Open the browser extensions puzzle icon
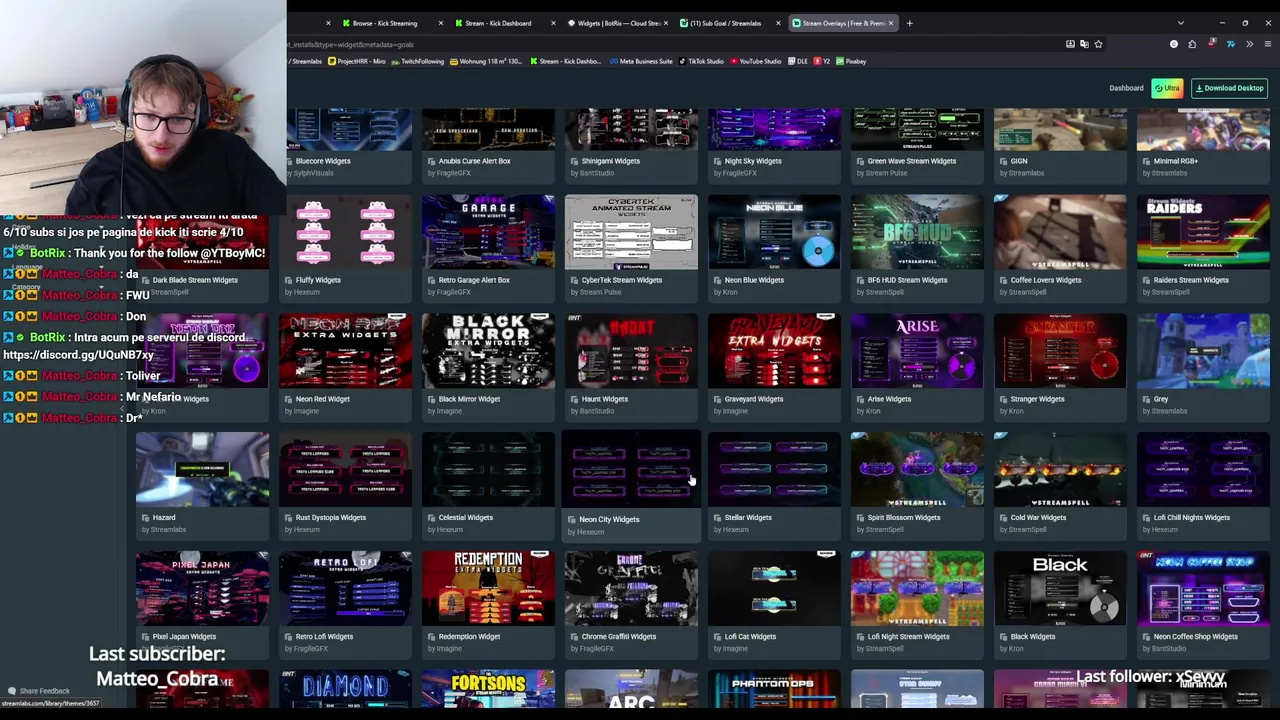Image resolution: width=1280 pixels, height=720 pixels. [x=1192, y=44]
